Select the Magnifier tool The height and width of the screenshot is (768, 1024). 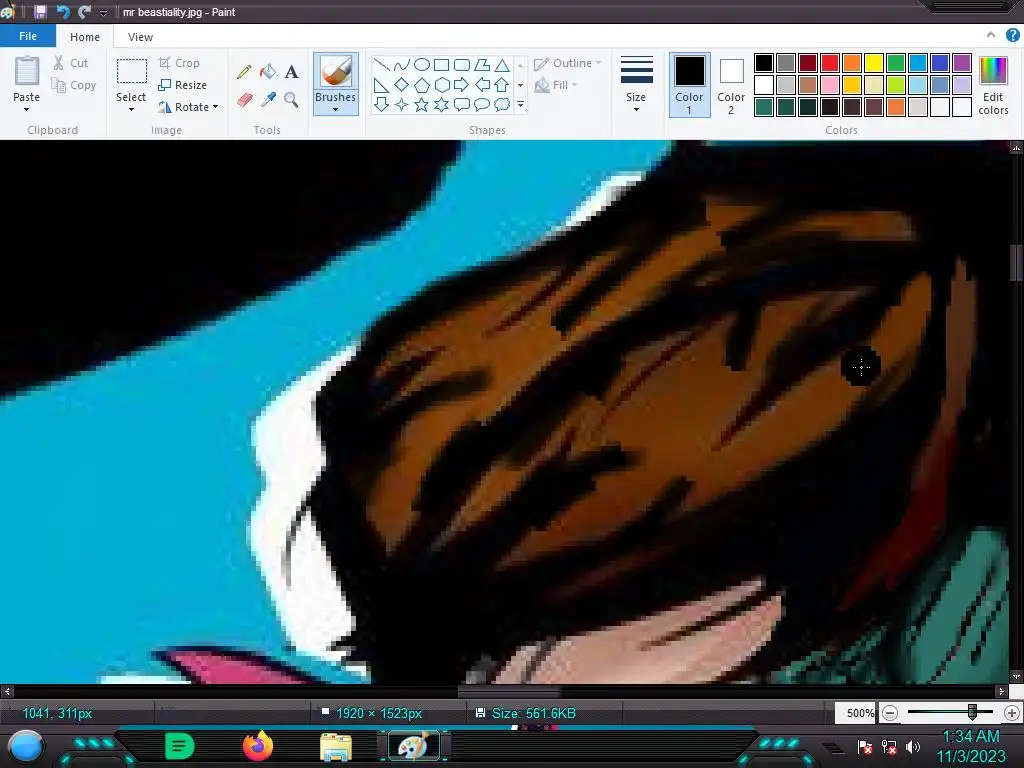pyautogui.click(x=291, y=99)
